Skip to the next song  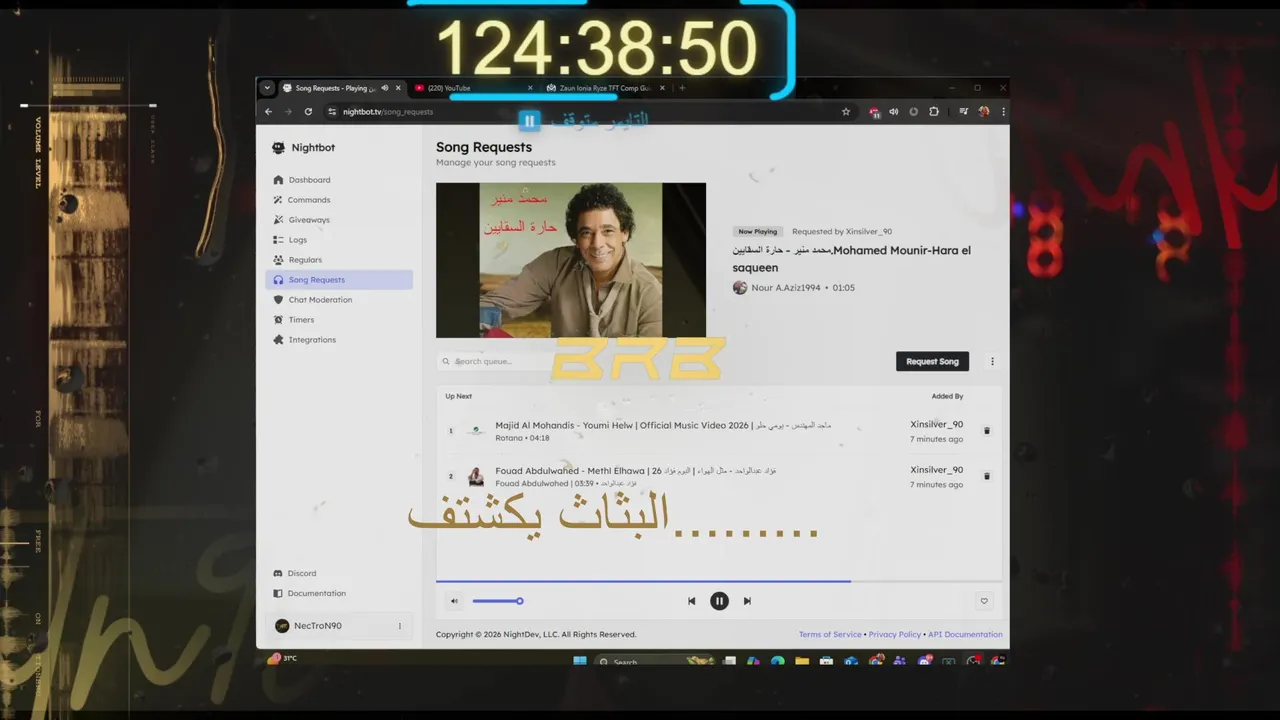(x=747, y=601)
